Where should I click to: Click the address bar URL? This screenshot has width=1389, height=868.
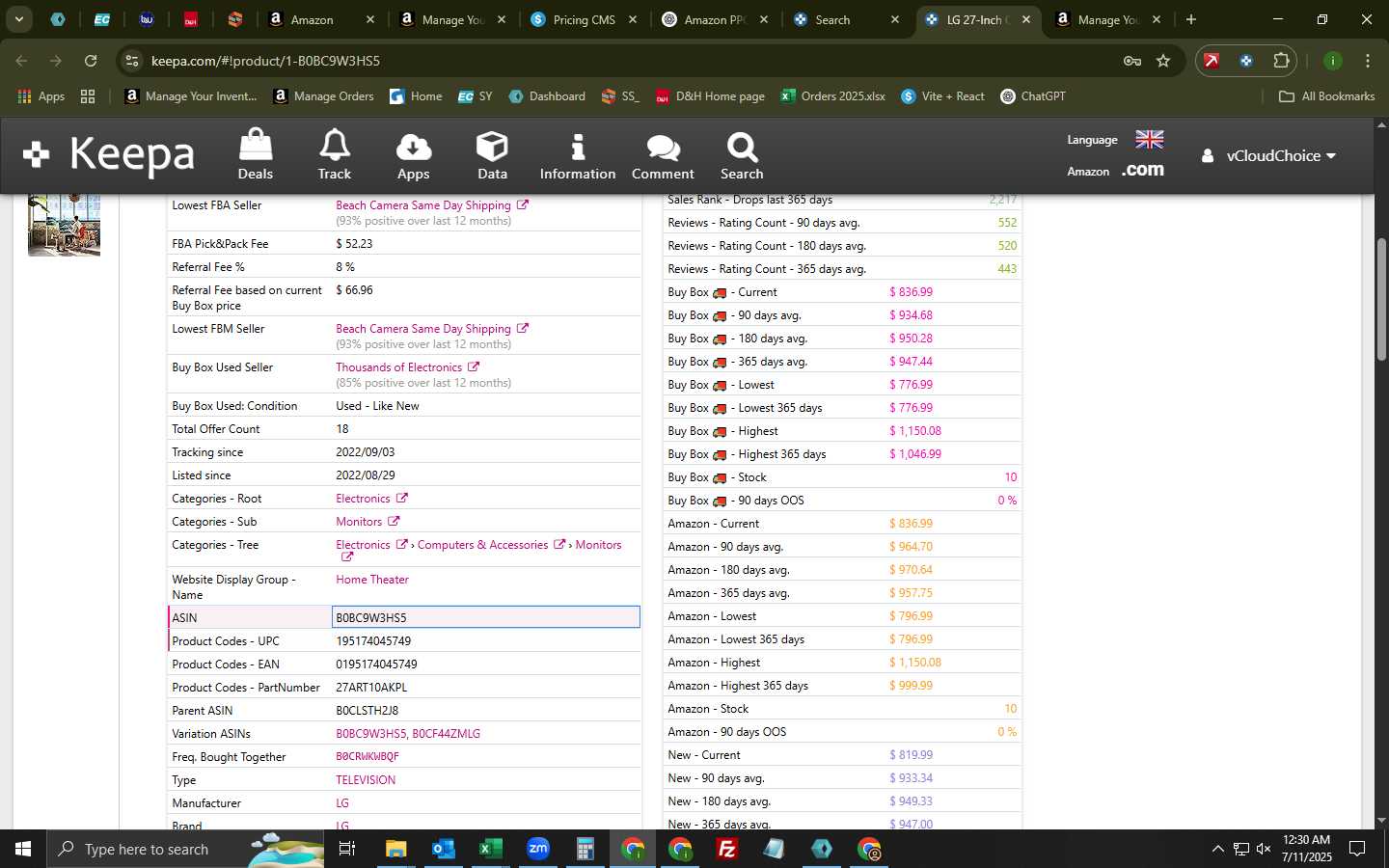(x=265, y=61)
